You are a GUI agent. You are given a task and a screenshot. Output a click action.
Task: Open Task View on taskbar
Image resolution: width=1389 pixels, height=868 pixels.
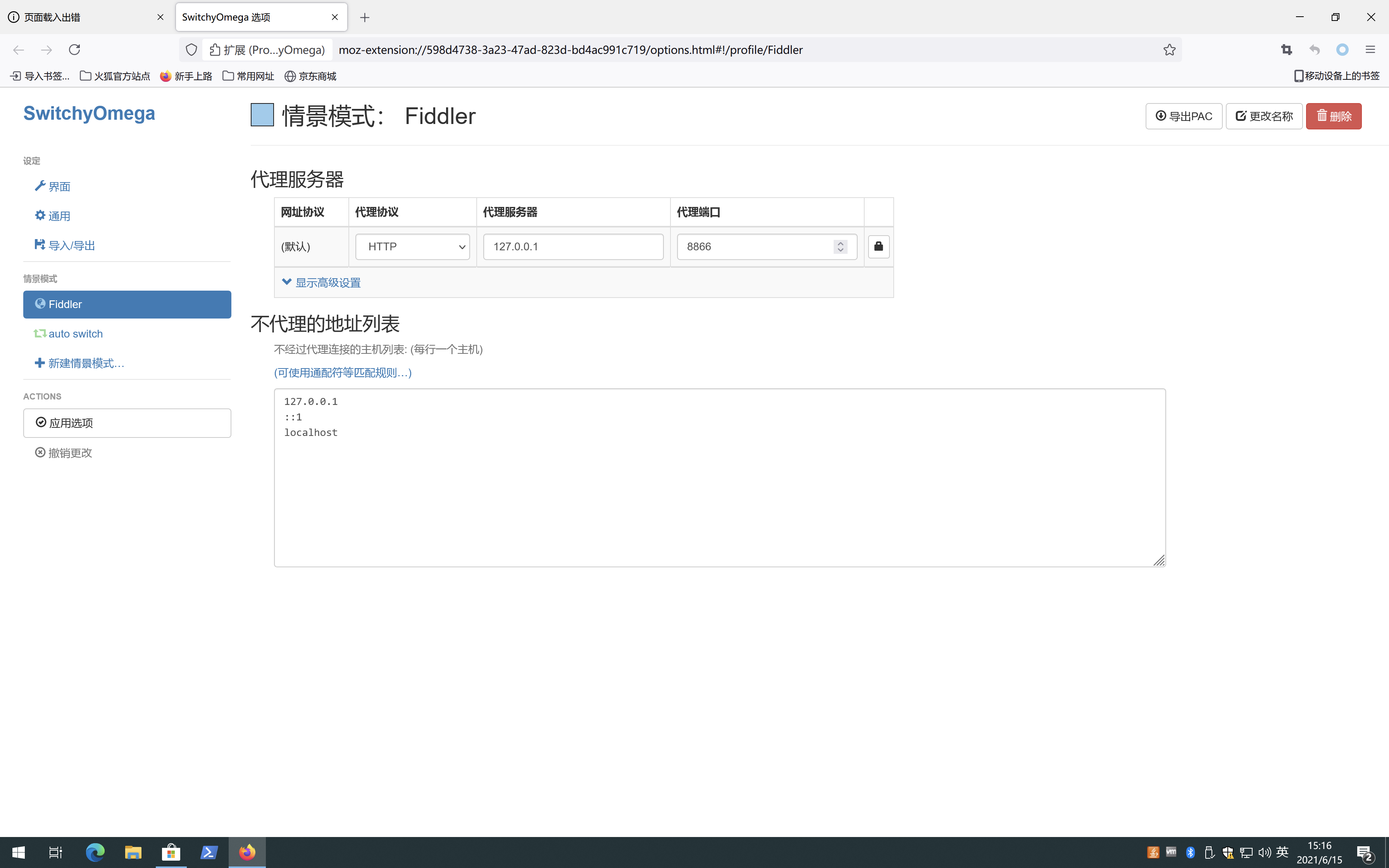[55, 852]
